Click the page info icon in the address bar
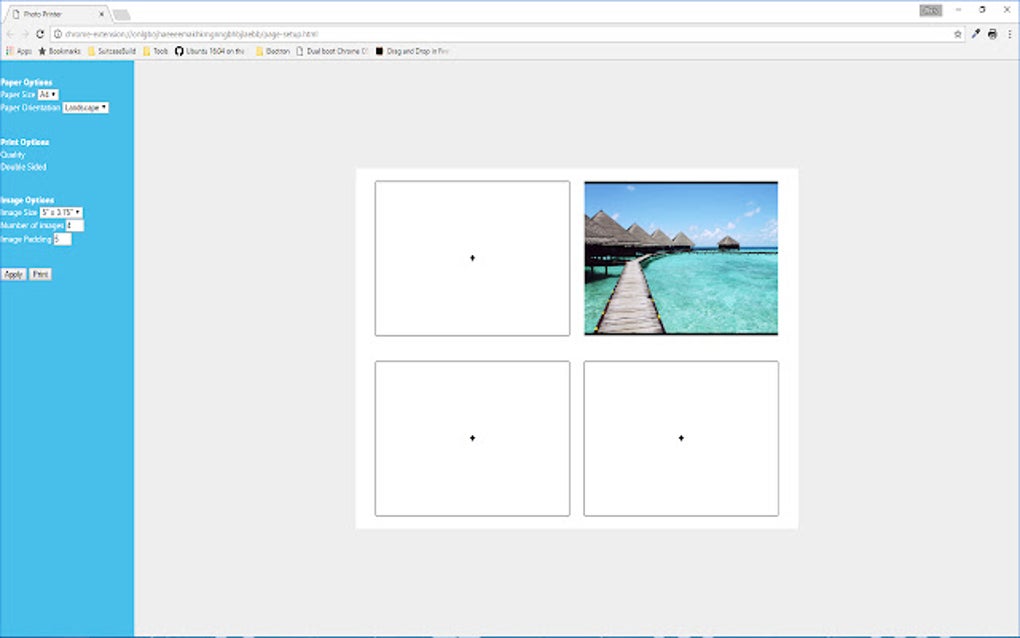 (60, 33)
